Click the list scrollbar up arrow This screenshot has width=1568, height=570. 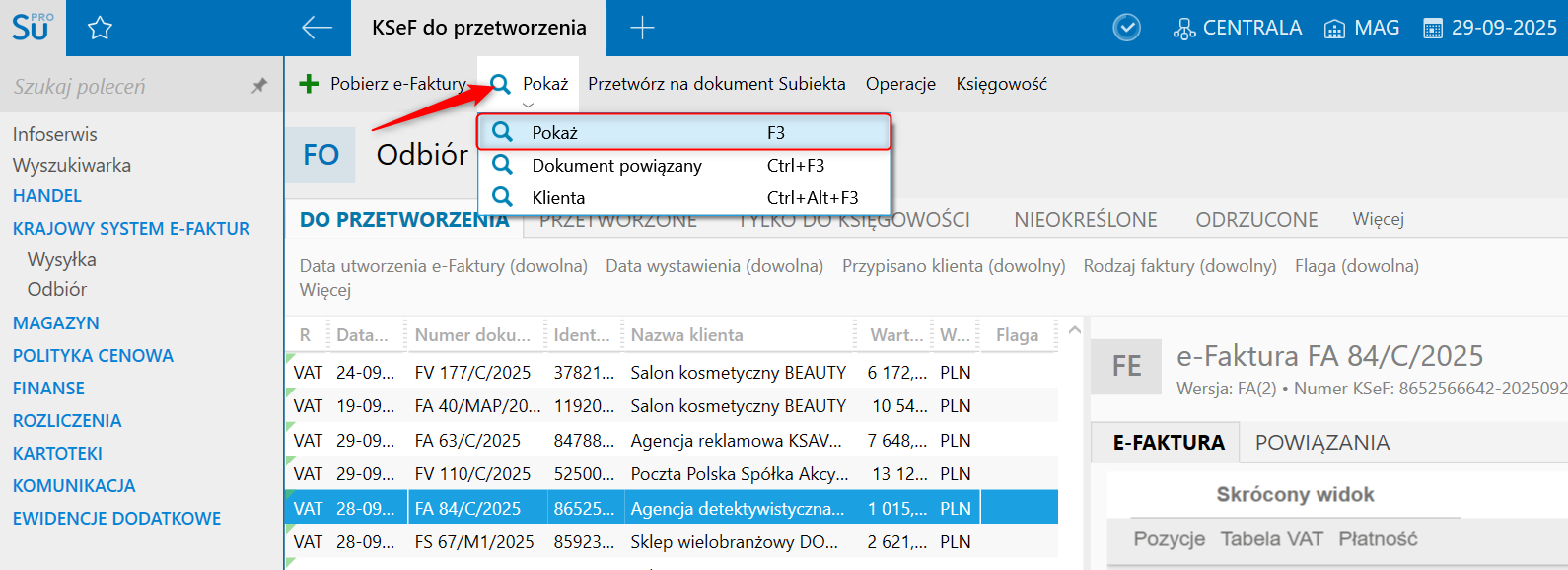pos(1075,330)
